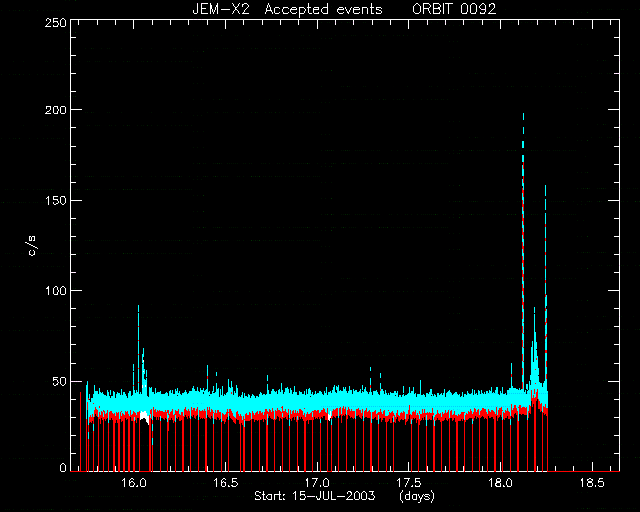
Task: Click the '200' y-axis tick label
Action: pyautogui.click(x=55, y=110)
